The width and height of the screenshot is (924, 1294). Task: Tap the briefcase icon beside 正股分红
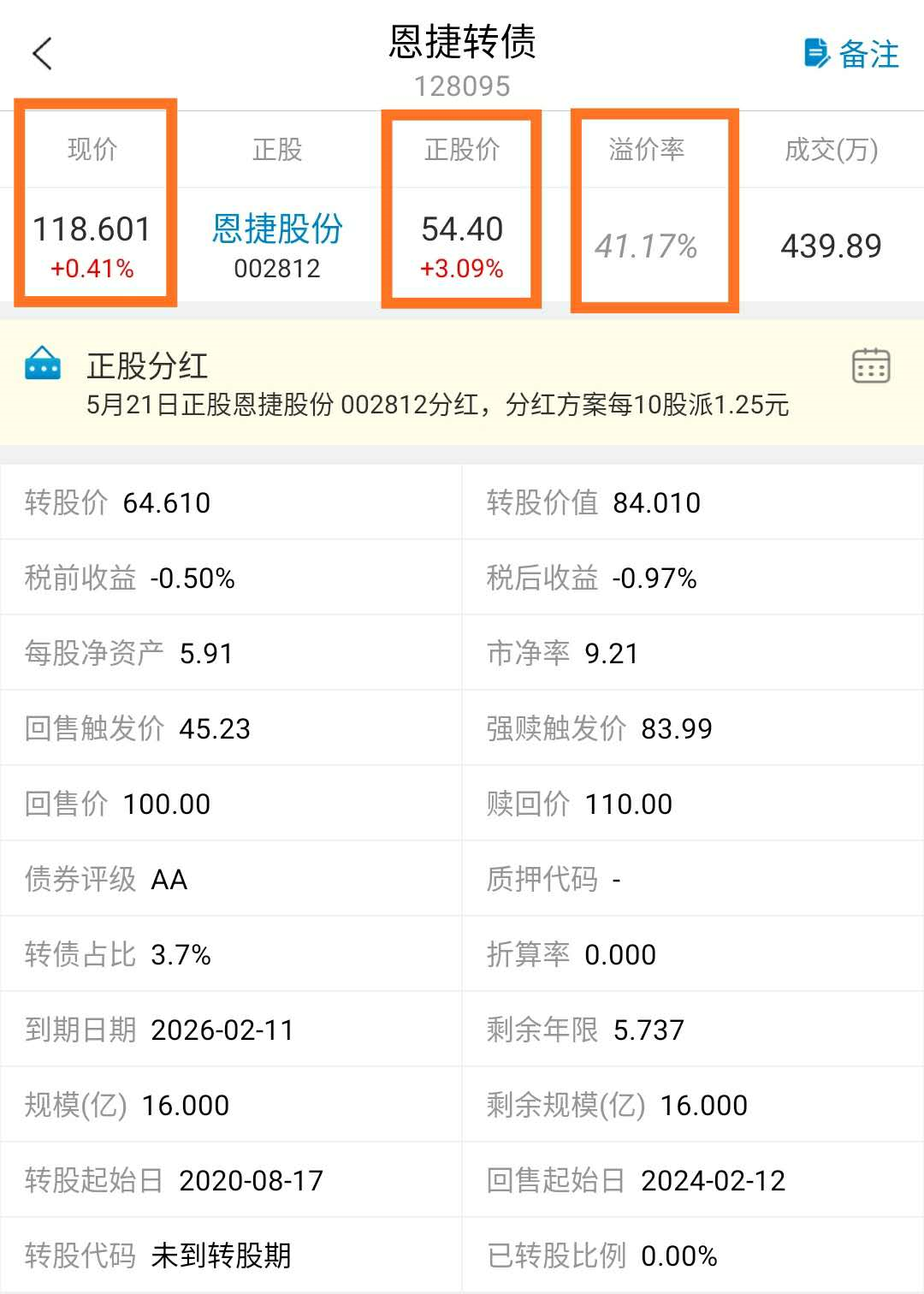click(43, 364)
